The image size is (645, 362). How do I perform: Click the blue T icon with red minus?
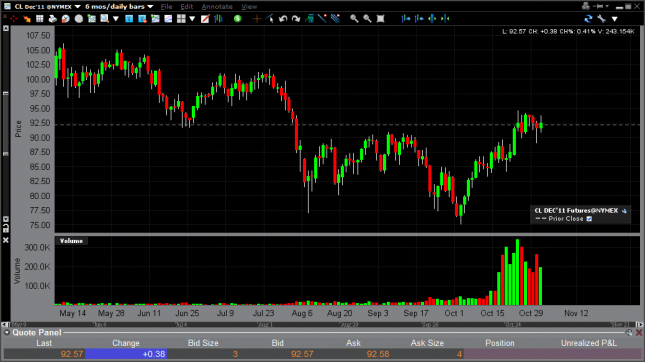click(x=142, y=19)
